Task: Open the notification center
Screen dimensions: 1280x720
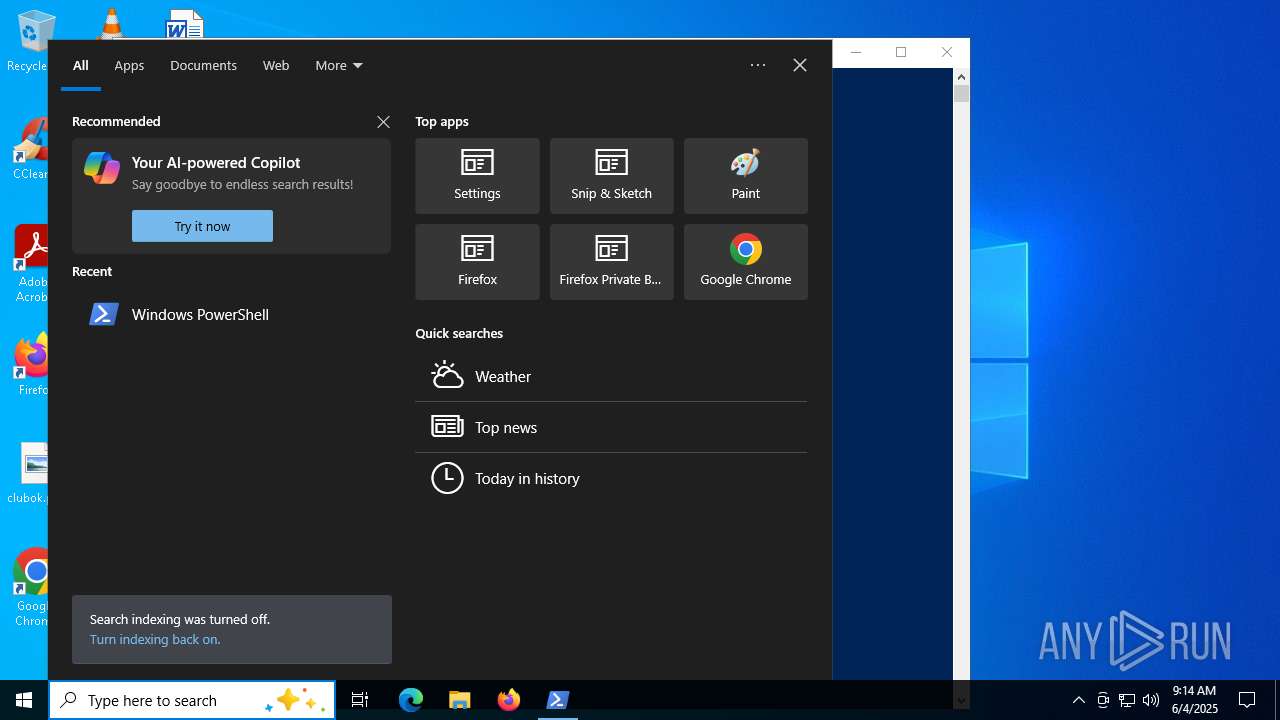Action: (1247, 700)
